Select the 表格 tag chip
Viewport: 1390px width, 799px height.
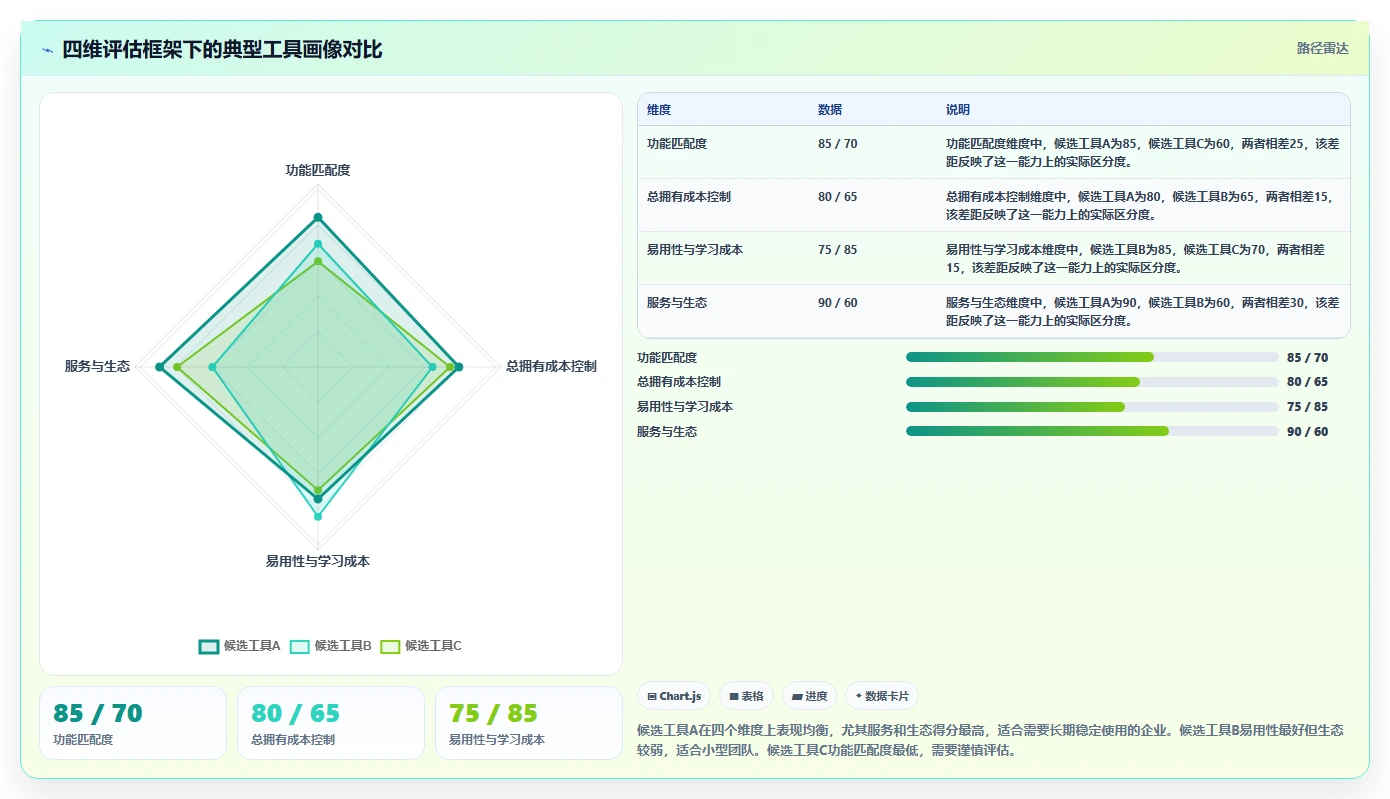(x=746, y=696)
